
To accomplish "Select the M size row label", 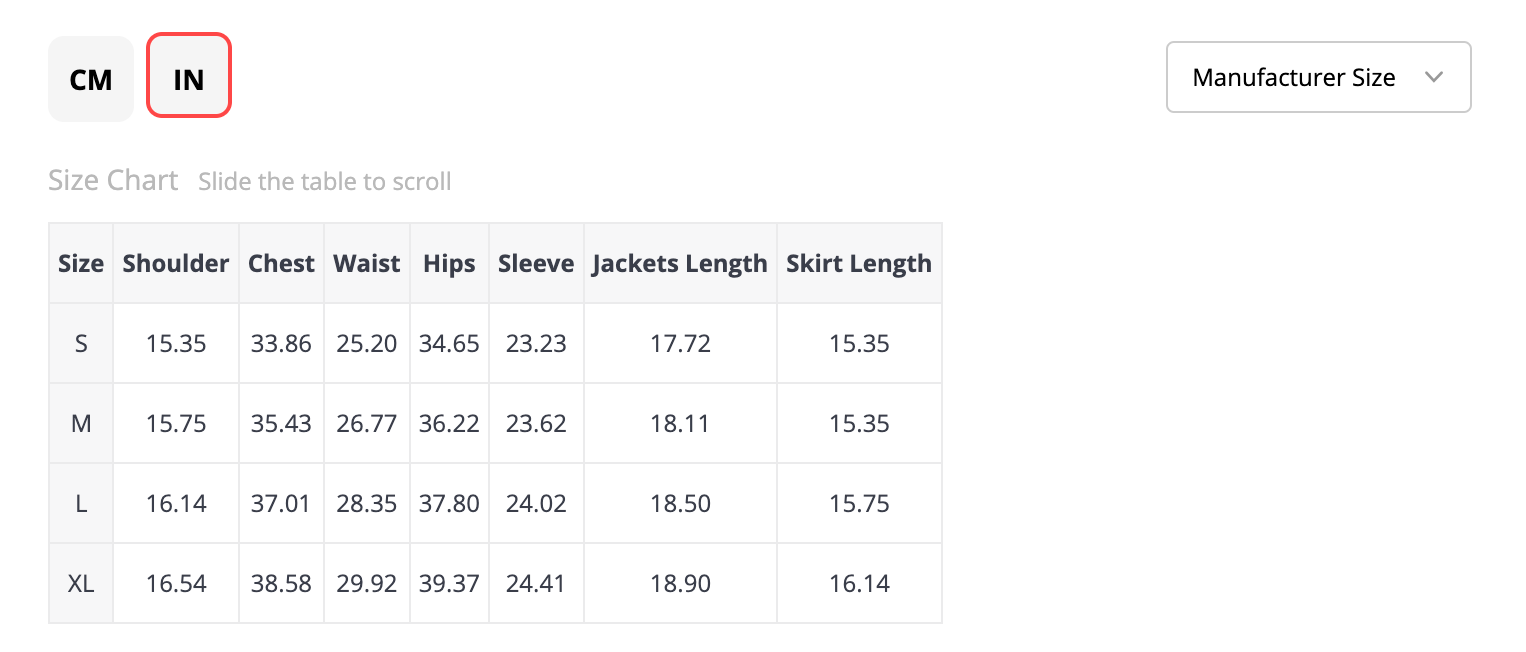I will [x=81, y=423].
